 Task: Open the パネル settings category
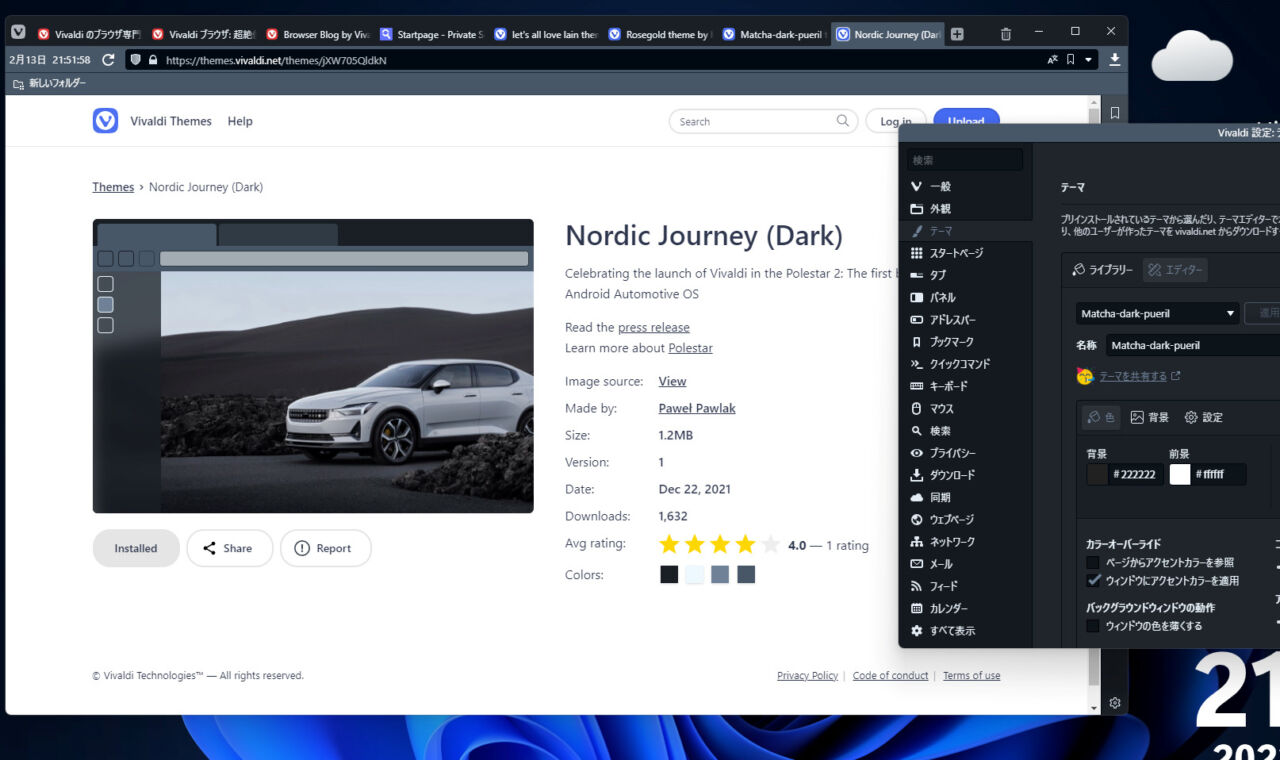pyautogui.click(x=965, y=298)
